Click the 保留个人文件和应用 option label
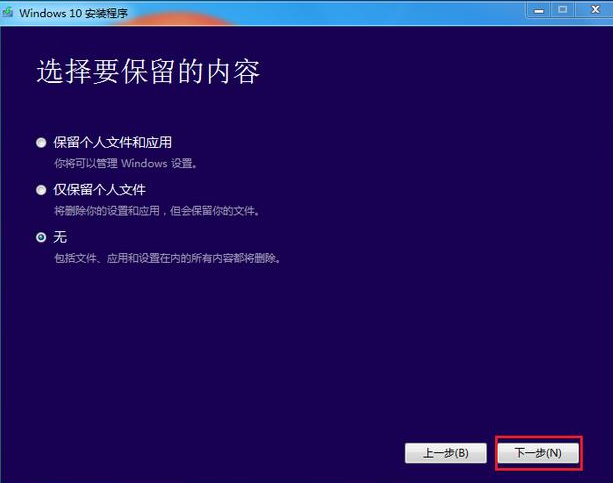The height and width of the screenshot is (483, 613). pyautogui.click(x=119, y=142)
